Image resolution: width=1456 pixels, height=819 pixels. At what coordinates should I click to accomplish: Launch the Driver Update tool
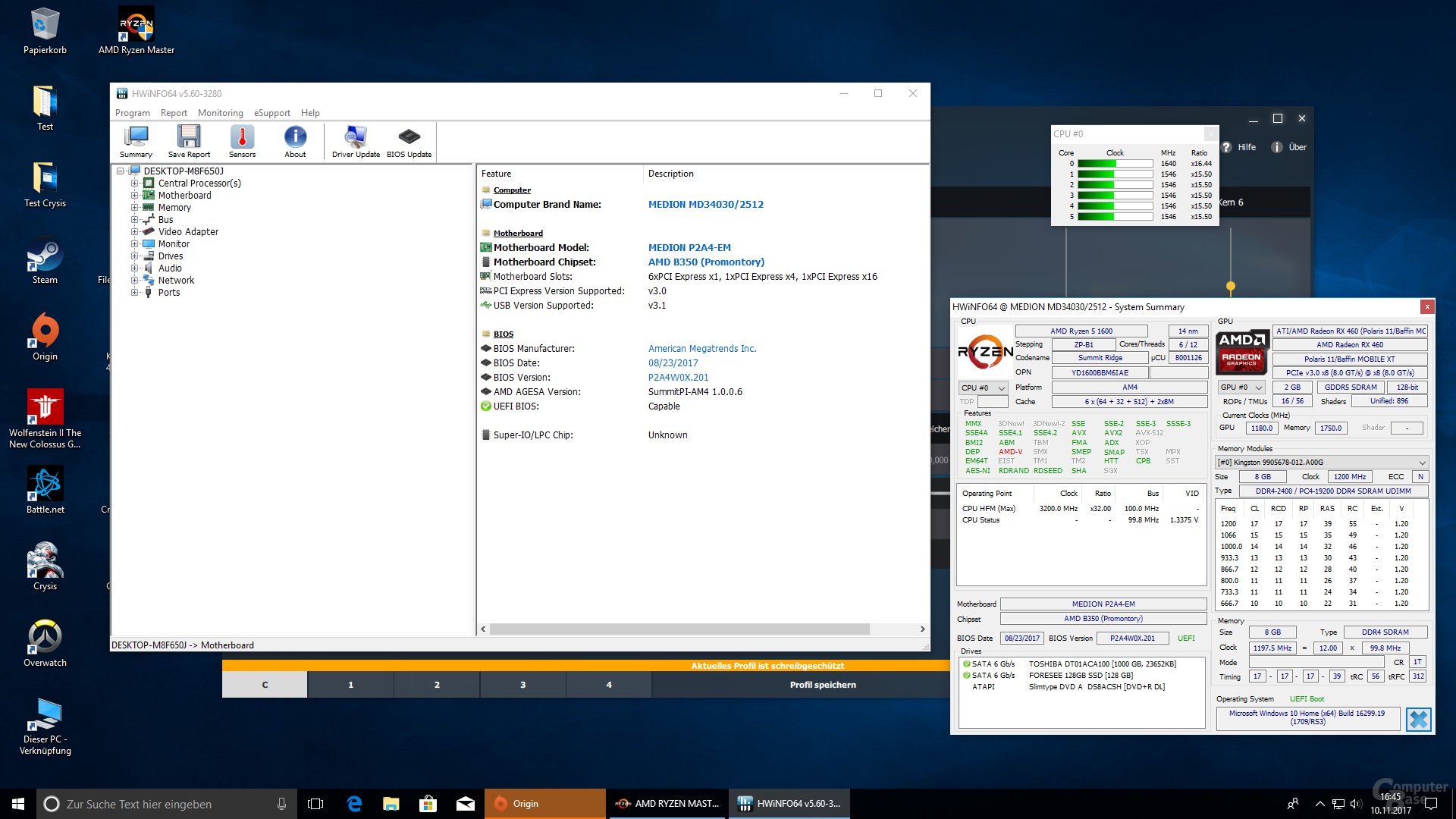pos(356,141)
